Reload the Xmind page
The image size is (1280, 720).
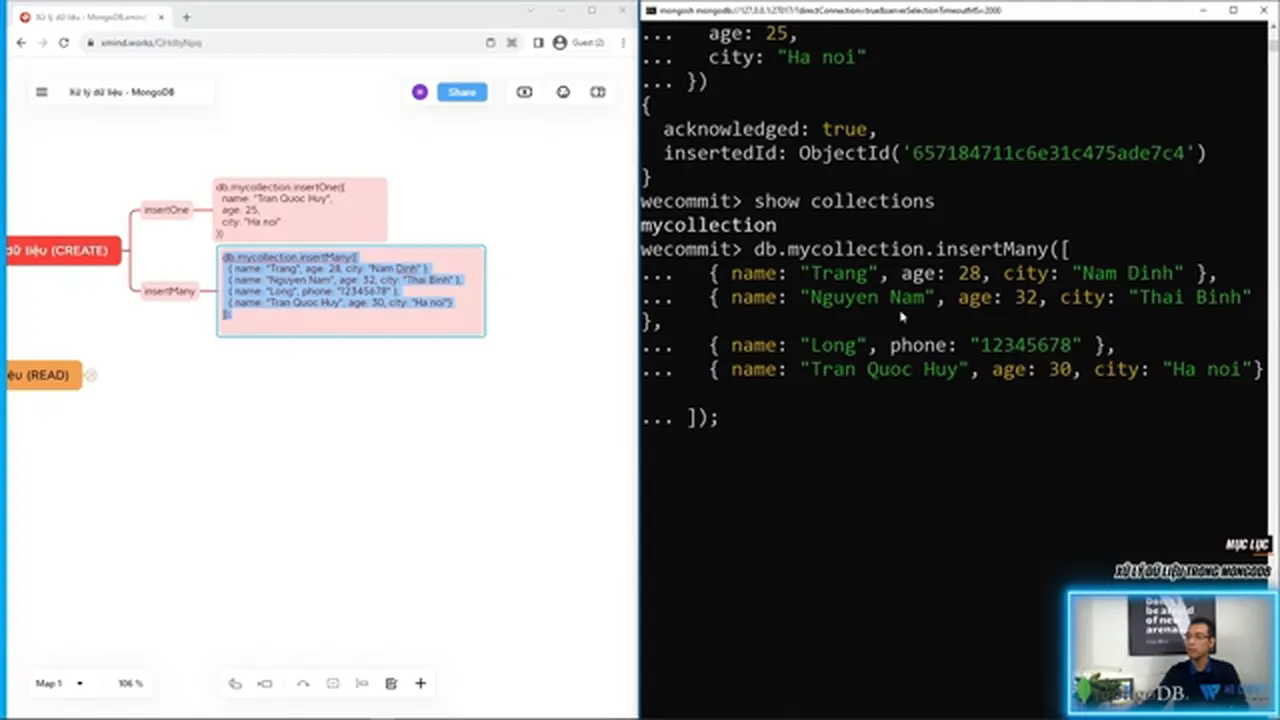(x=64, y=43)
